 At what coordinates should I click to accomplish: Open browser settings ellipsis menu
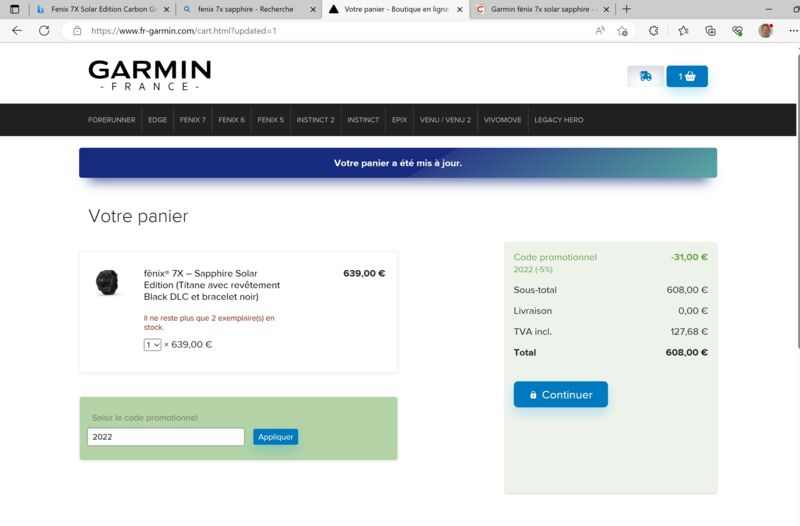(x=793, y=31)
